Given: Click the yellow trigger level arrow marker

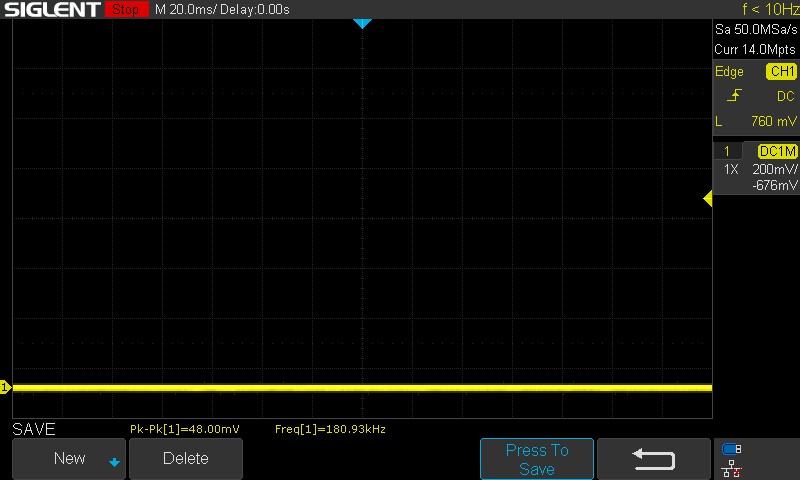Looking at the screenshot, I should pos(708,198).
